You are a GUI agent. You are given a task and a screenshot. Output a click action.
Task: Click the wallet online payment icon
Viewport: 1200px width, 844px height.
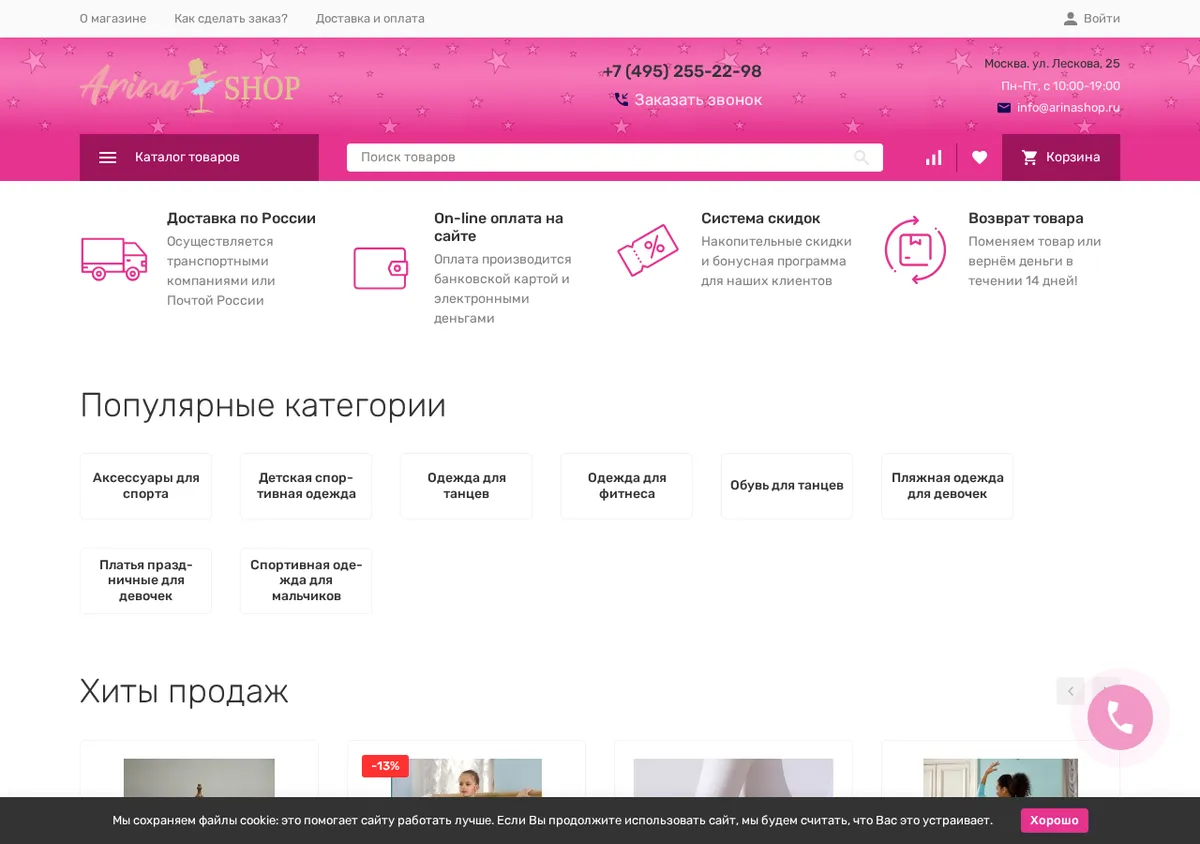[x=380, y=268]
